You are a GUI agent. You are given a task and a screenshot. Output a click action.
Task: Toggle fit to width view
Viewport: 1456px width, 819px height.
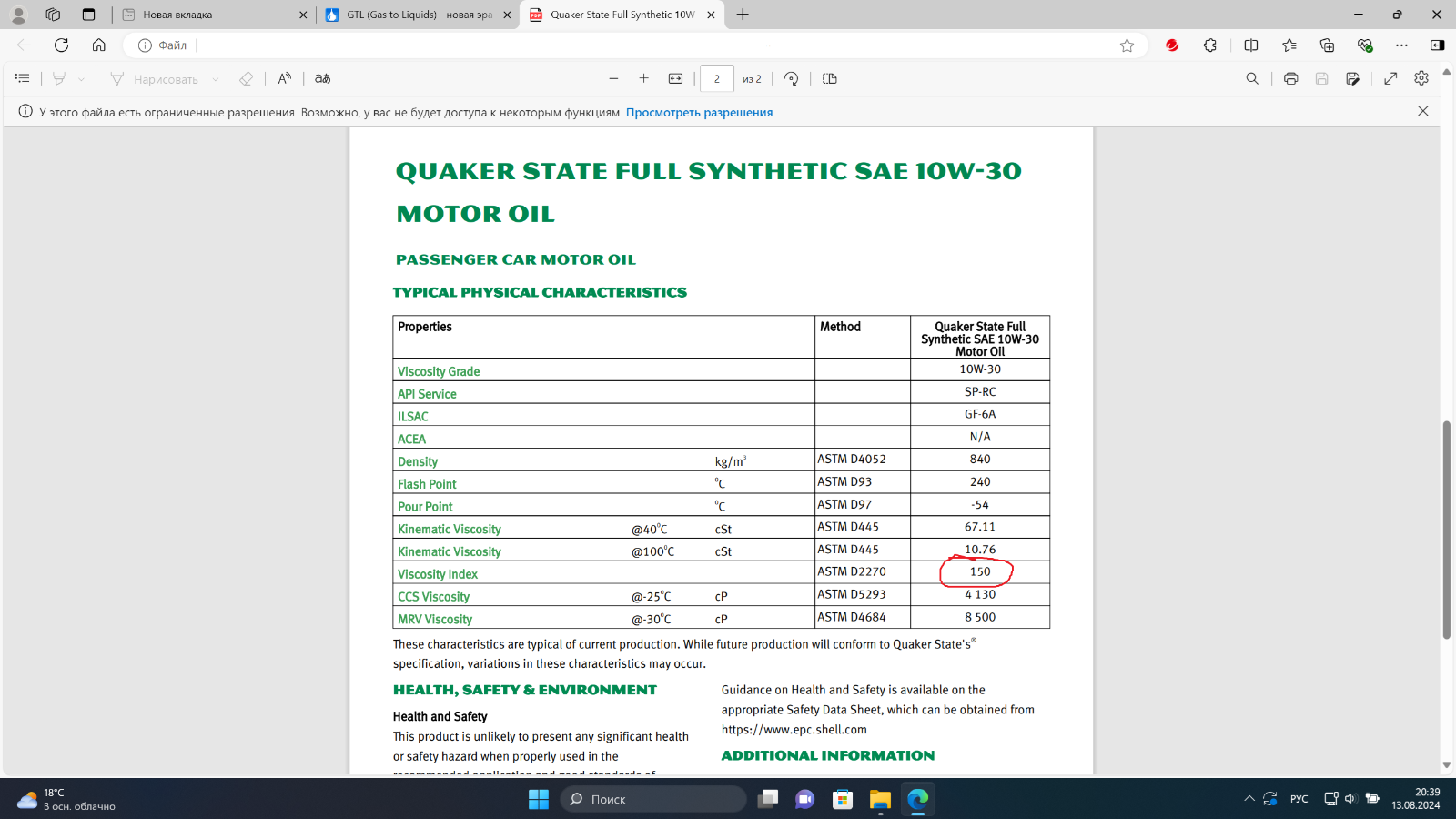(675, 79)
